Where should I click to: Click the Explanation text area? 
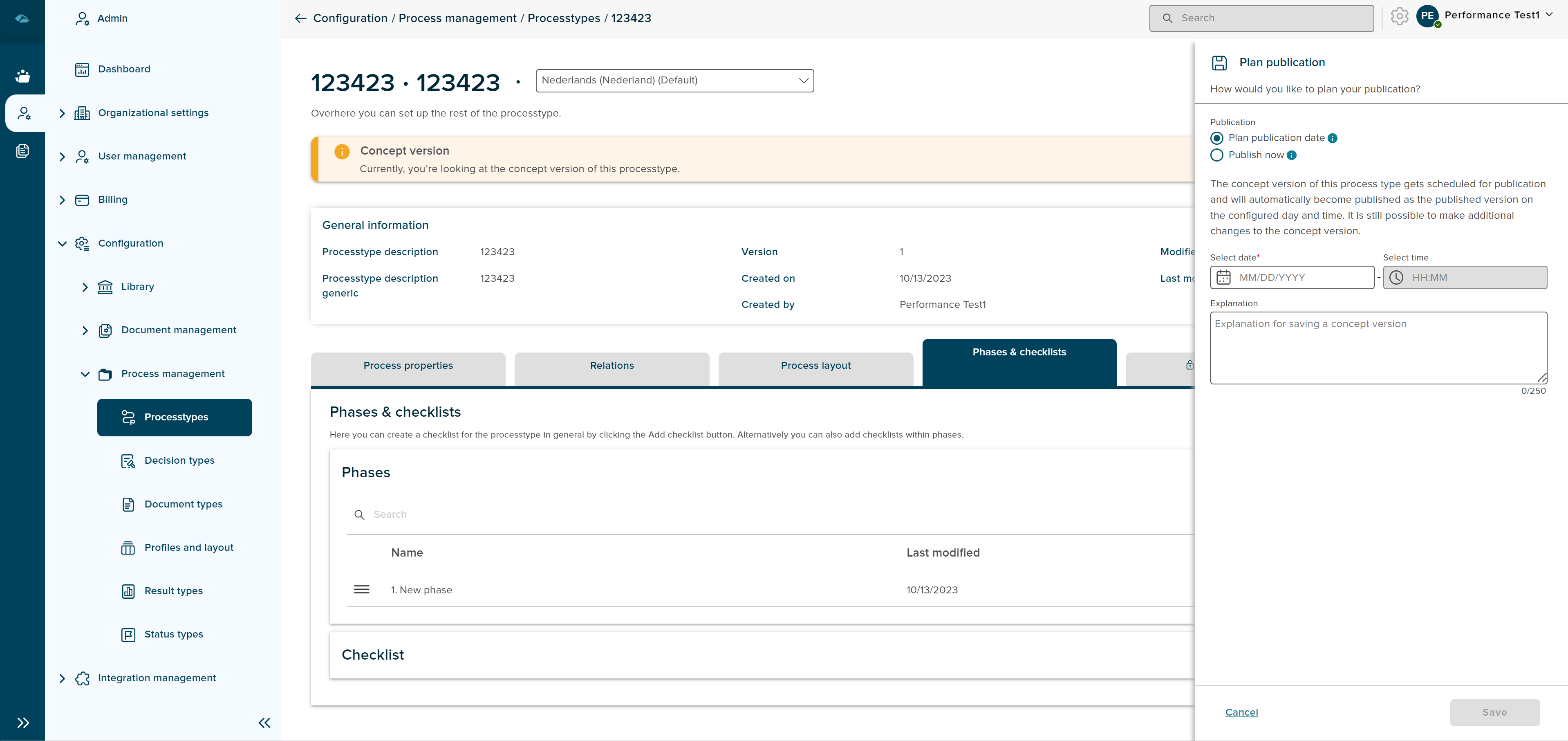(x=1378, y=348)
